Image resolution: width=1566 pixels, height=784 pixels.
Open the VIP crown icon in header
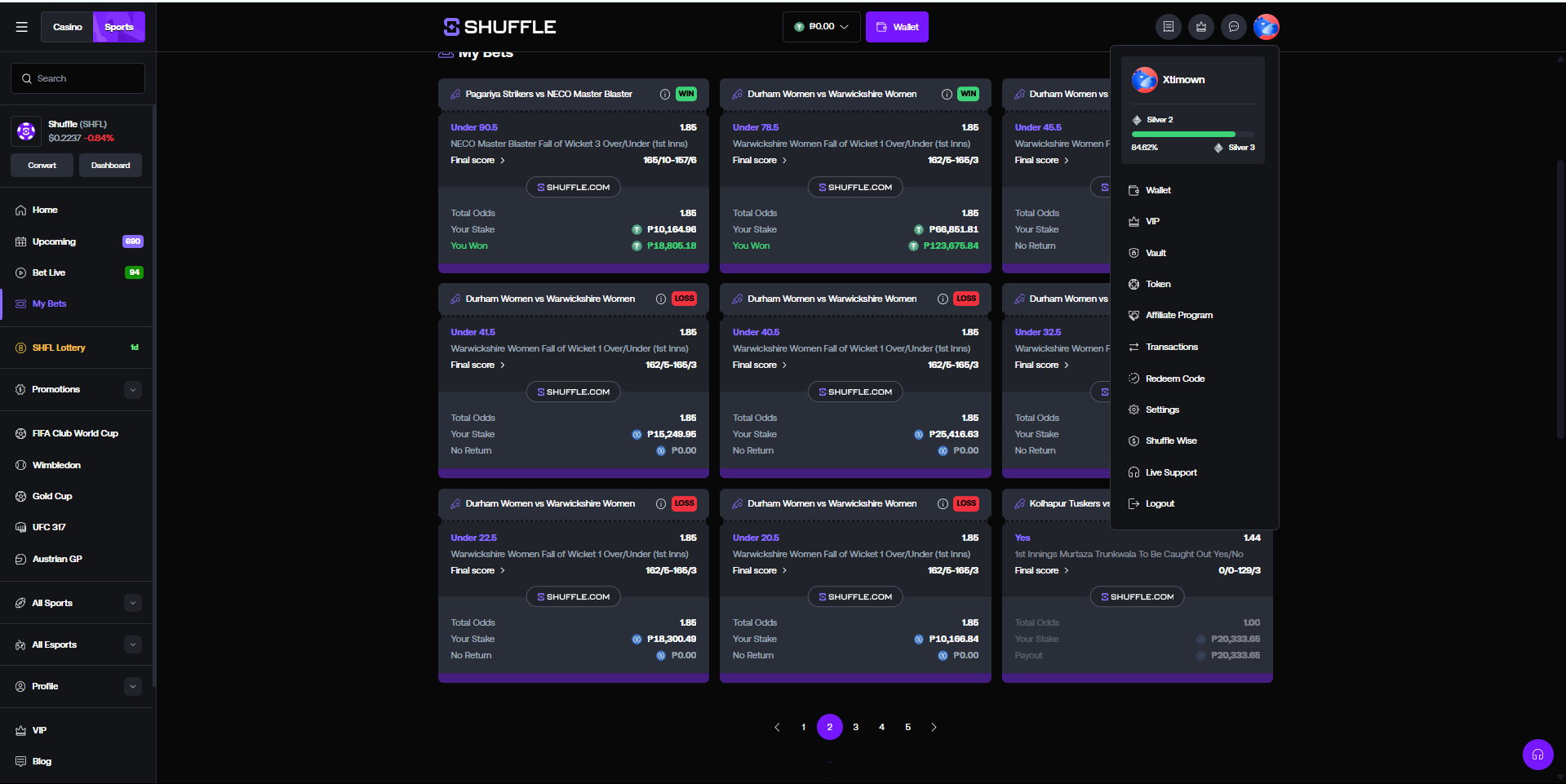pos(1201,27)
